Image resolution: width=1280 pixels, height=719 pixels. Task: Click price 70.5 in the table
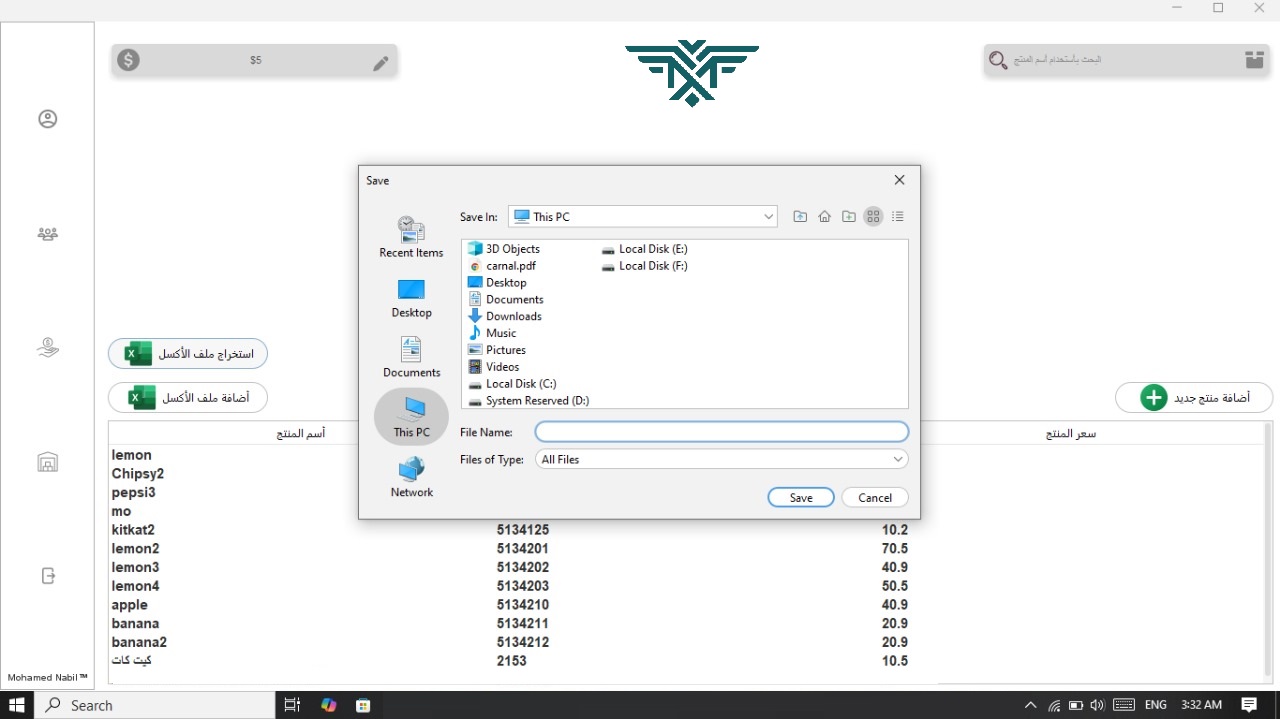tap(895, 549)
